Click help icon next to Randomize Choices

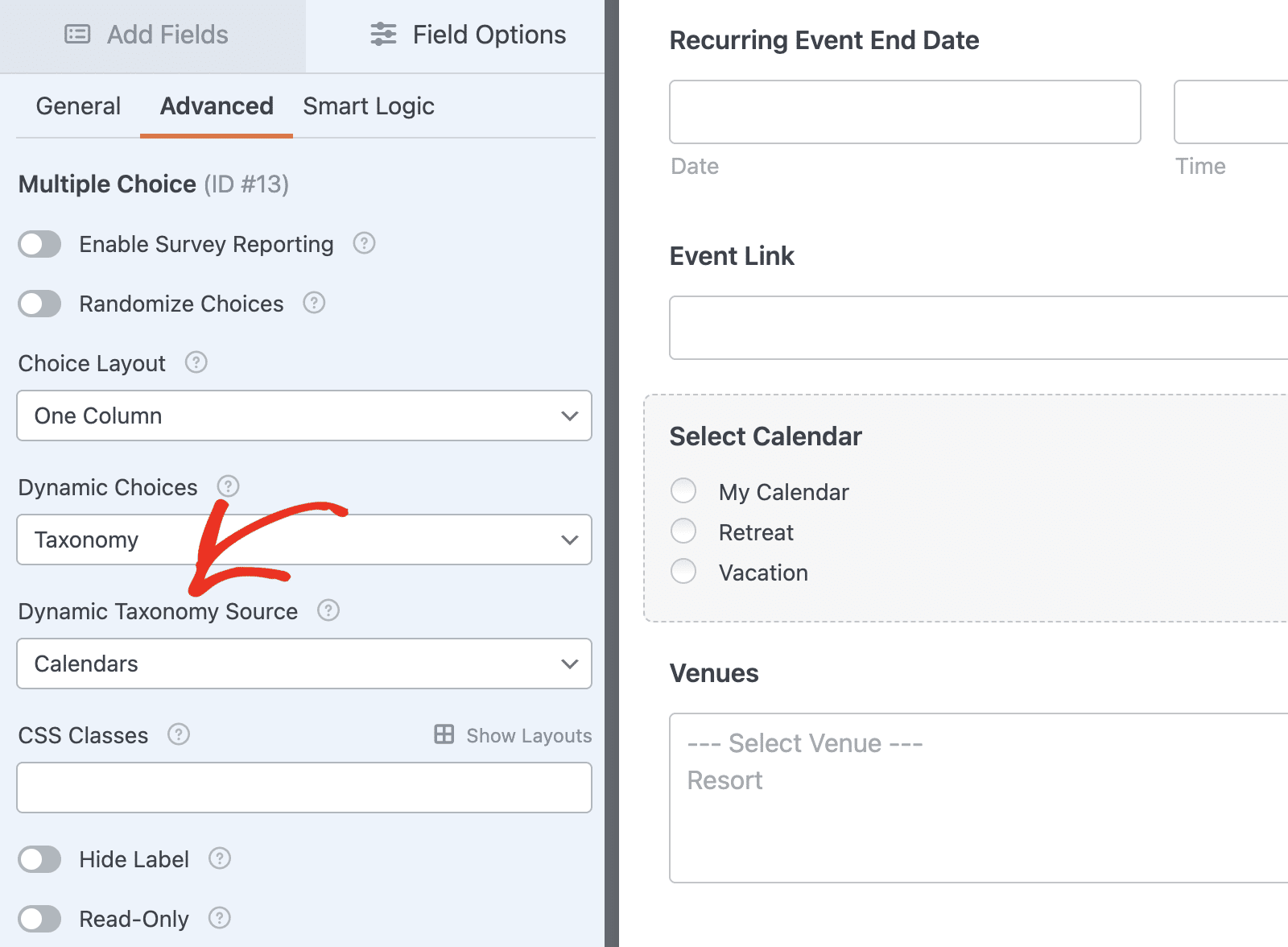pos(314,303)
